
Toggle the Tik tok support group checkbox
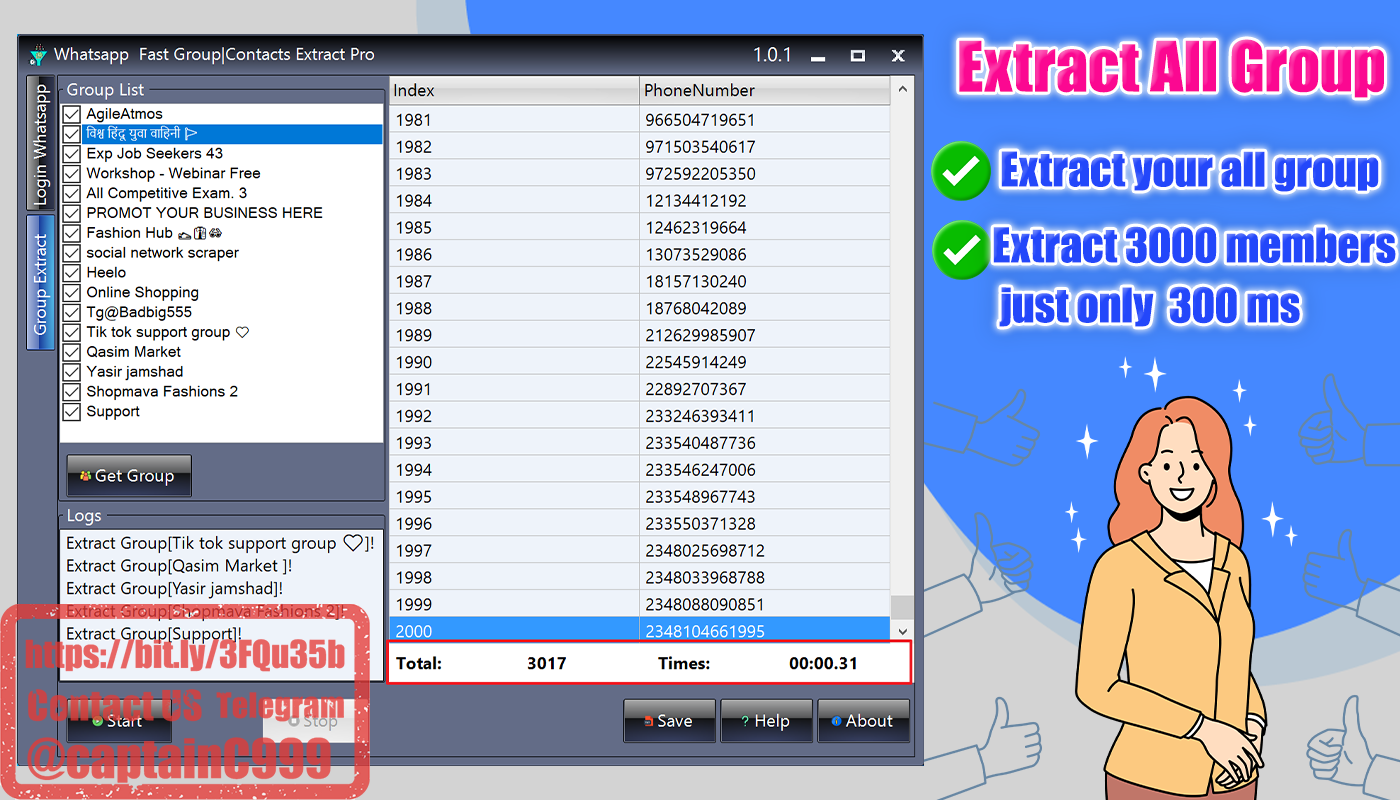[x=71, y=331]
